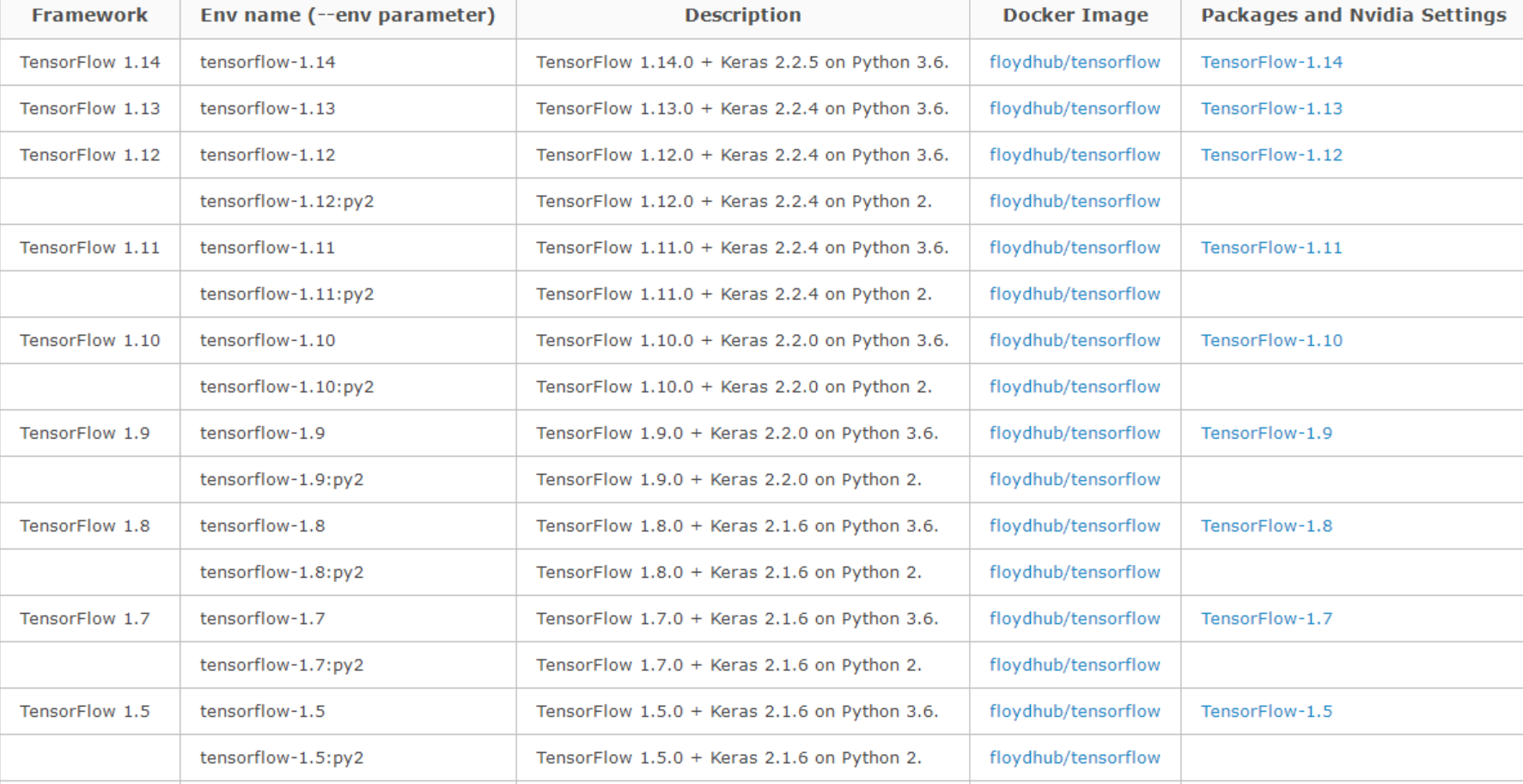Open the TensorFlow-1.10 packages link
Viewport: 1523px width, 784px height.
[x=1271, y=340]
